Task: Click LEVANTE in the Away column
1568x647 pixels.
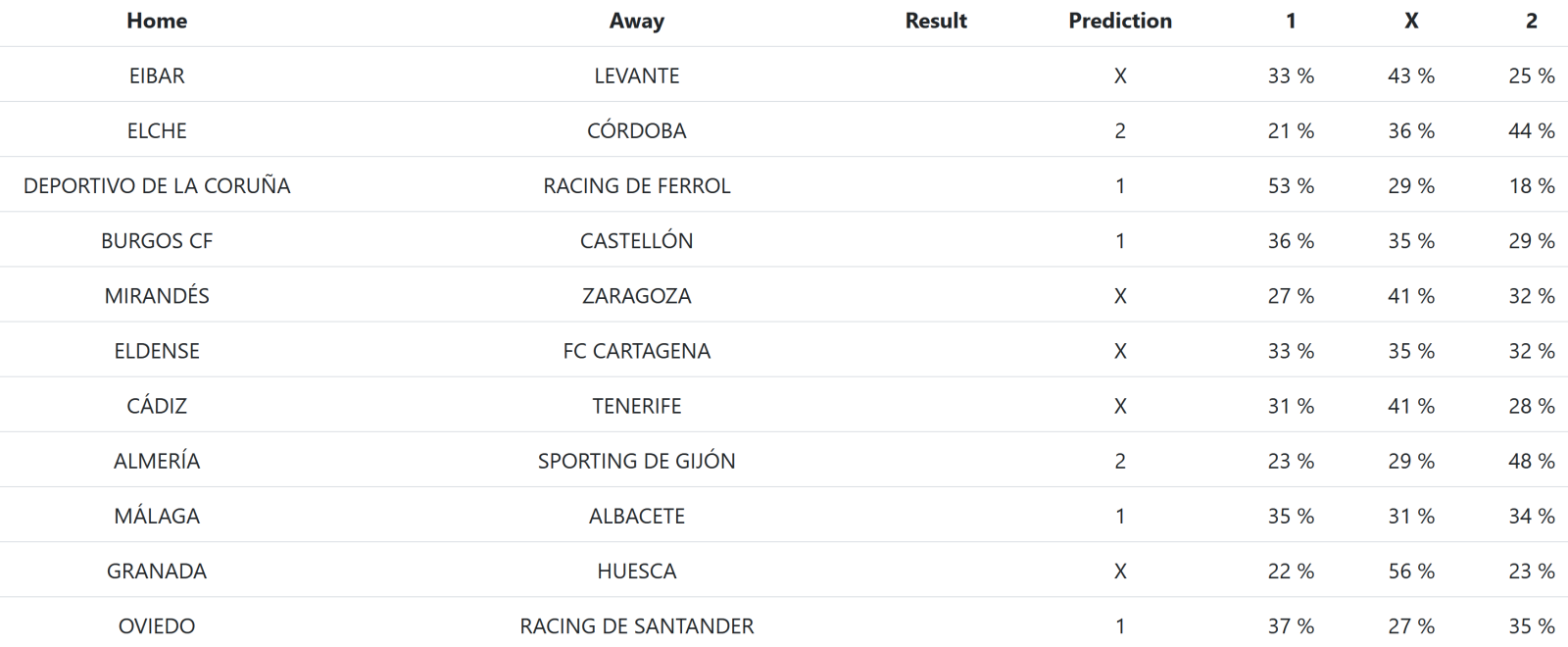Action: (636, 75)
